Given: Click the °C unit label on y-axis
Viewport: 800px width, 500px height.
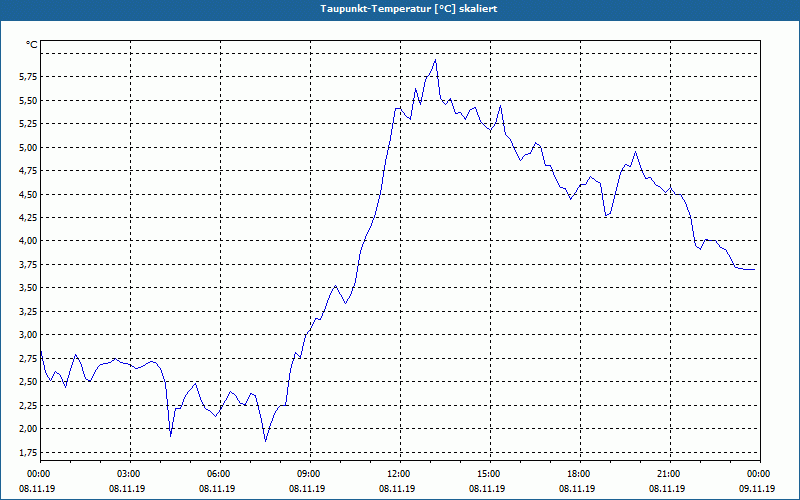Looking at the screenshot, I should coord(32,45).
